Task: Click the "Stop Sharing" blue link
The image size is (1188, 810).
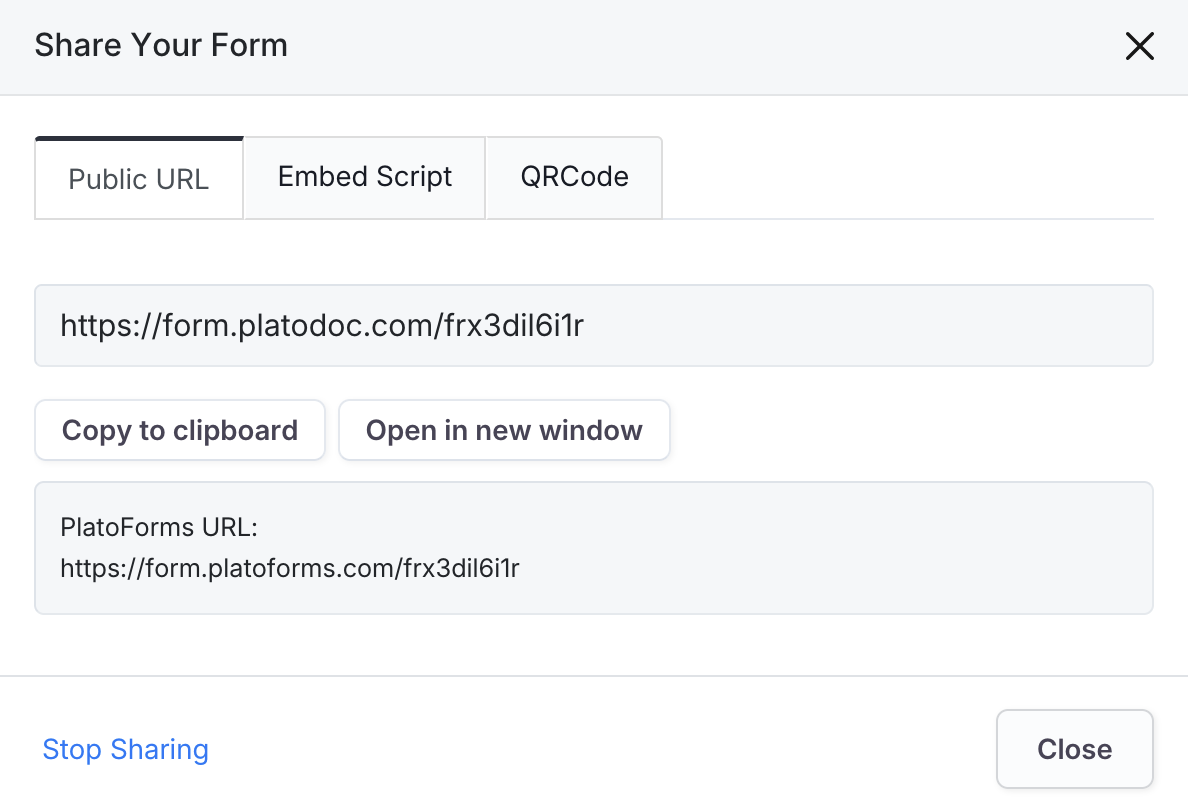Action: 126,749
